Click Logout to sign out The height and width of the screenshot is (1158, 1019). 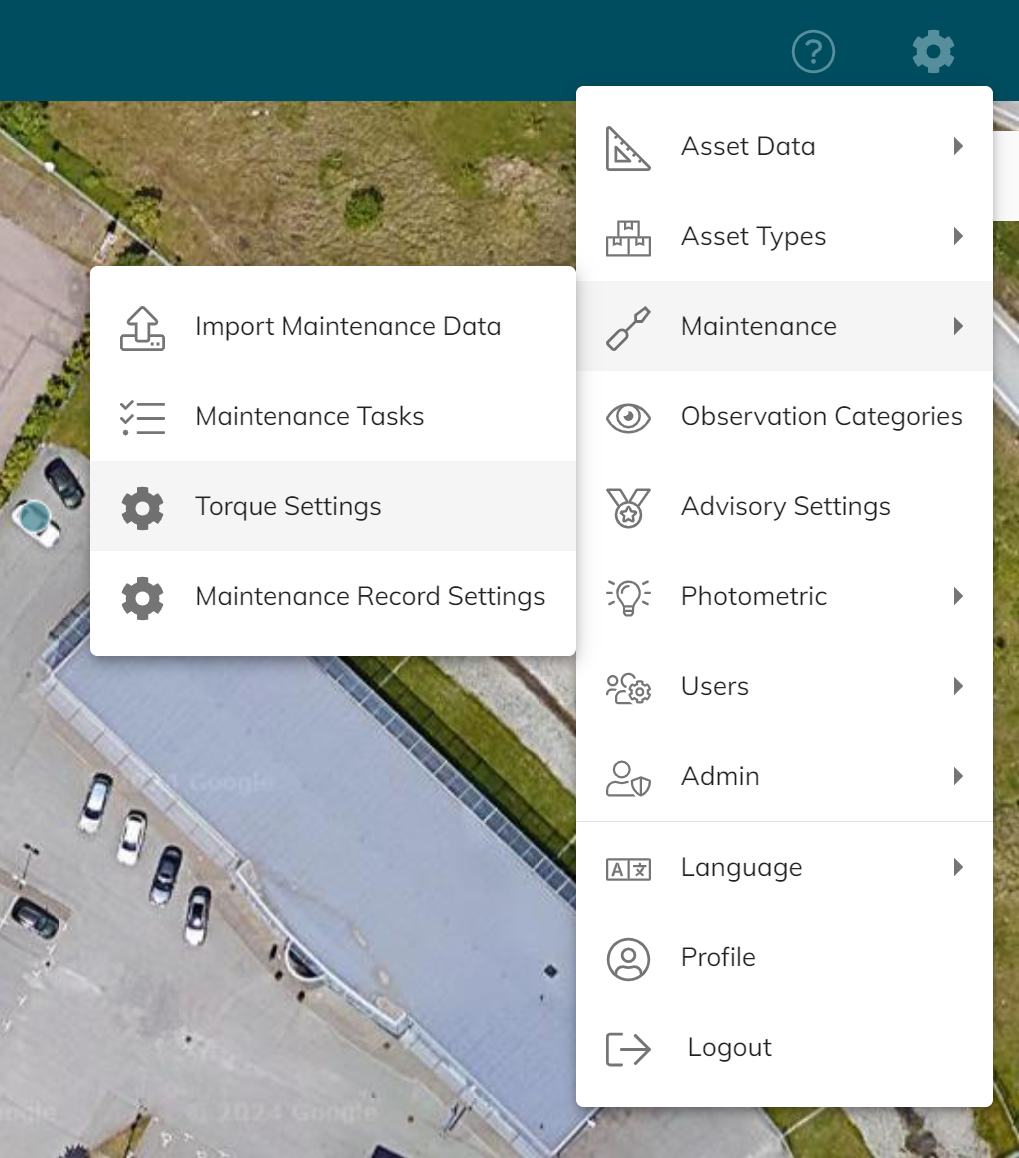[x=729, y=1047]
